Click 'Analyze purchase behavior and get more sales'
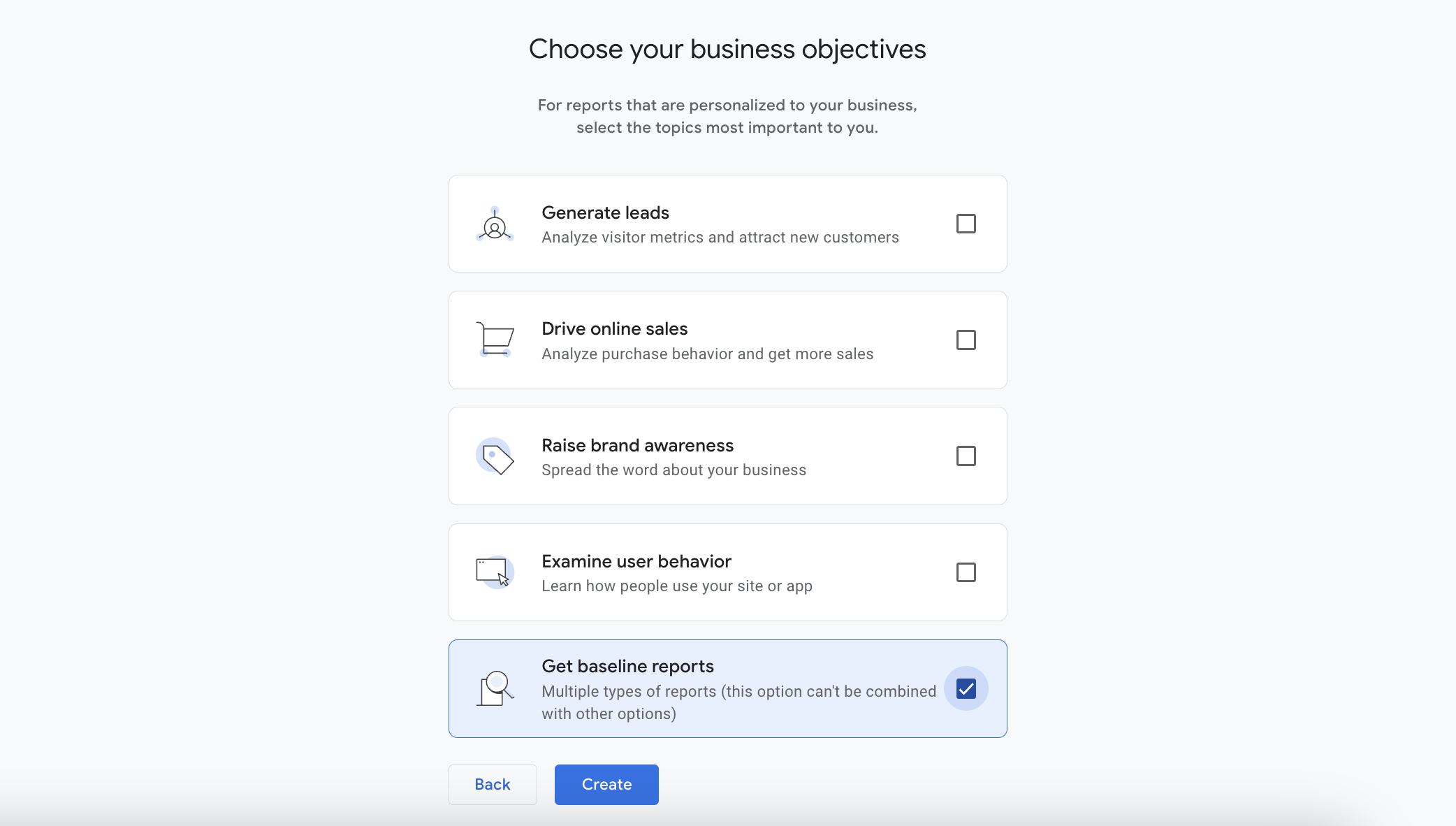Image resolution: width=1456 pixels, height=826 pixels. (707, 354)
